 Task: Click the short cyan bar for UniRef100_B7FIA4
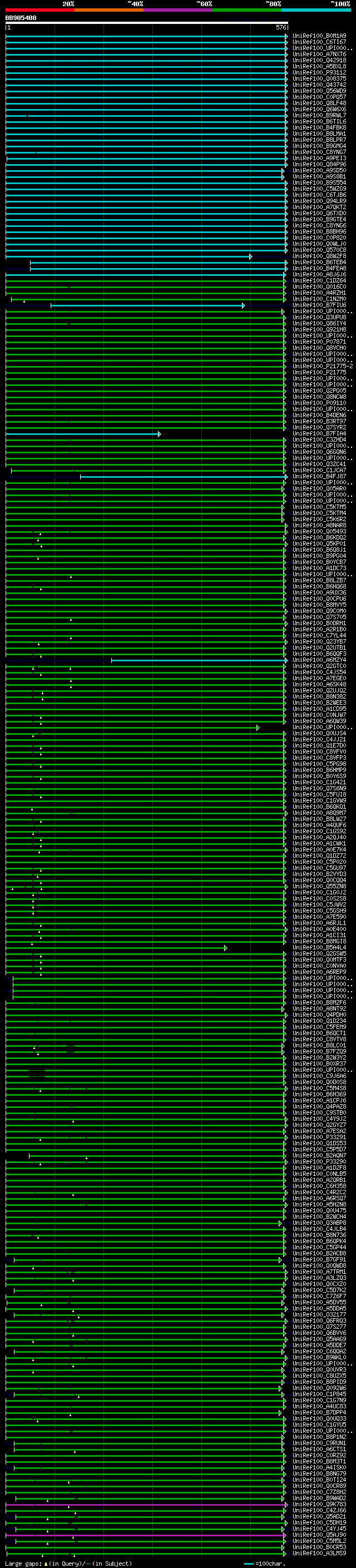83,434
